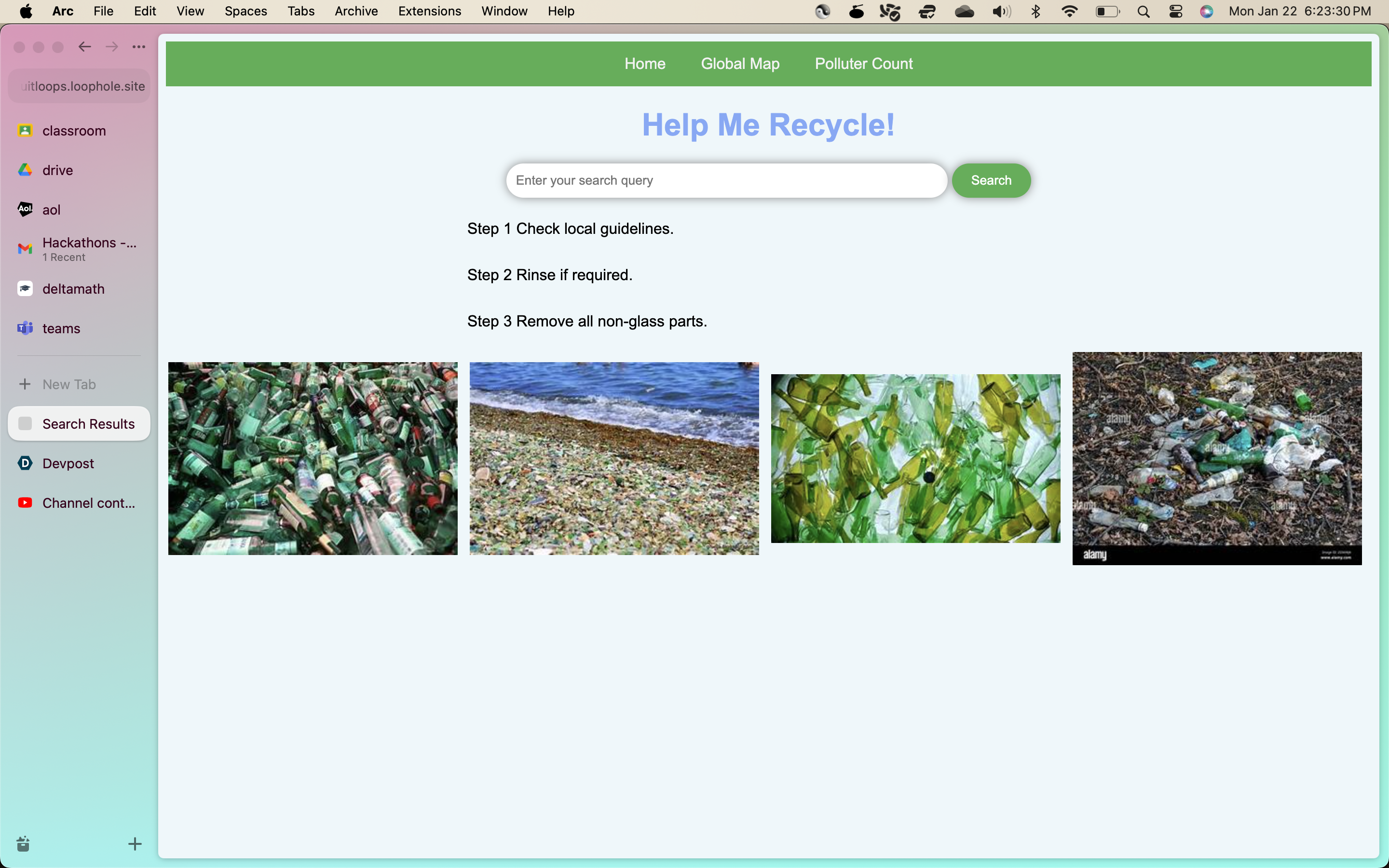The width and height of the screenshot is (1389, 868).
Task: Click the plus icon at sidebar bottom
Action: pyautogui.click(x=134, y=844)
